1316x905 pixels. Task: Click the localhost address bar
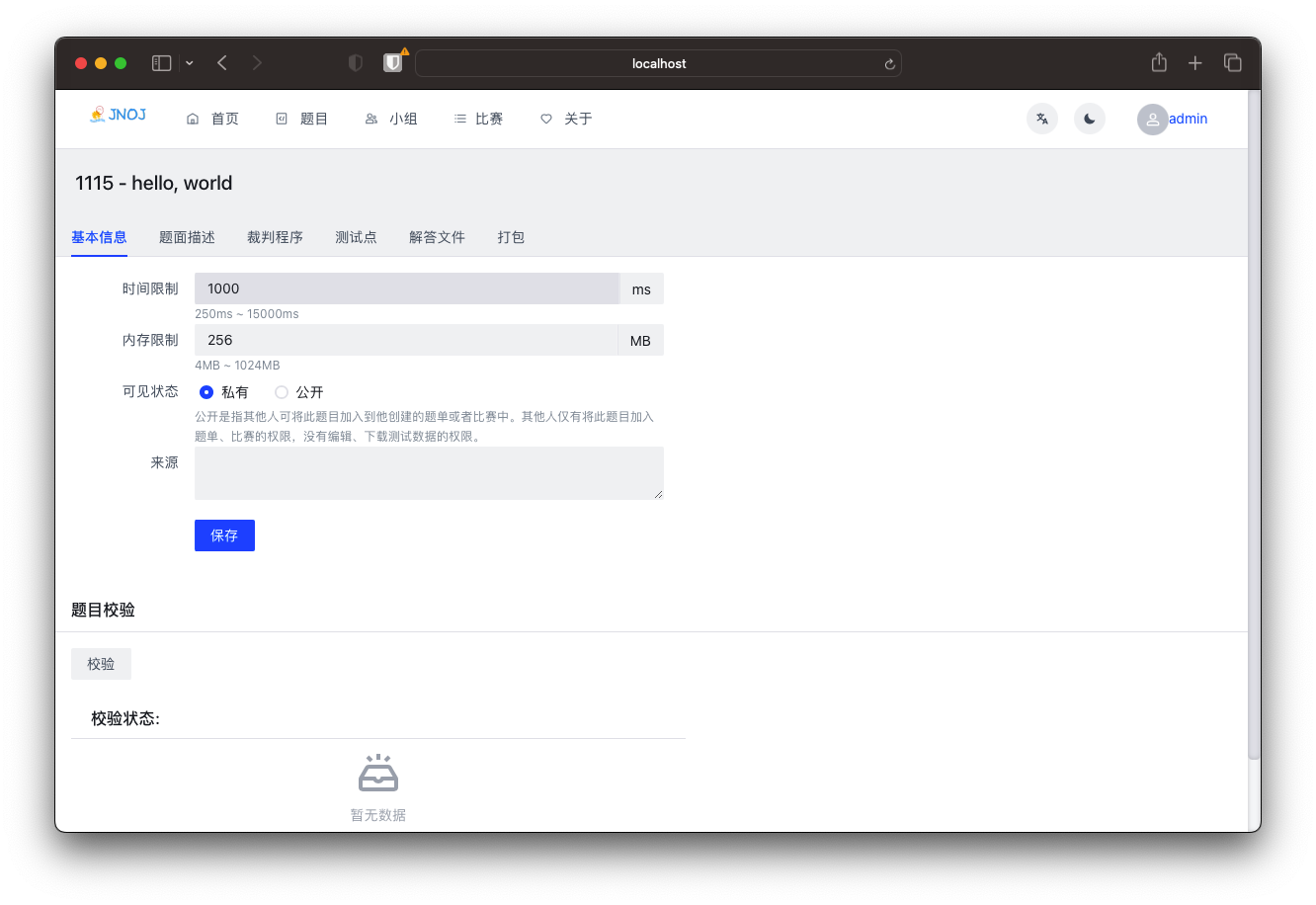pyautogui.click(x=658, y=63)
